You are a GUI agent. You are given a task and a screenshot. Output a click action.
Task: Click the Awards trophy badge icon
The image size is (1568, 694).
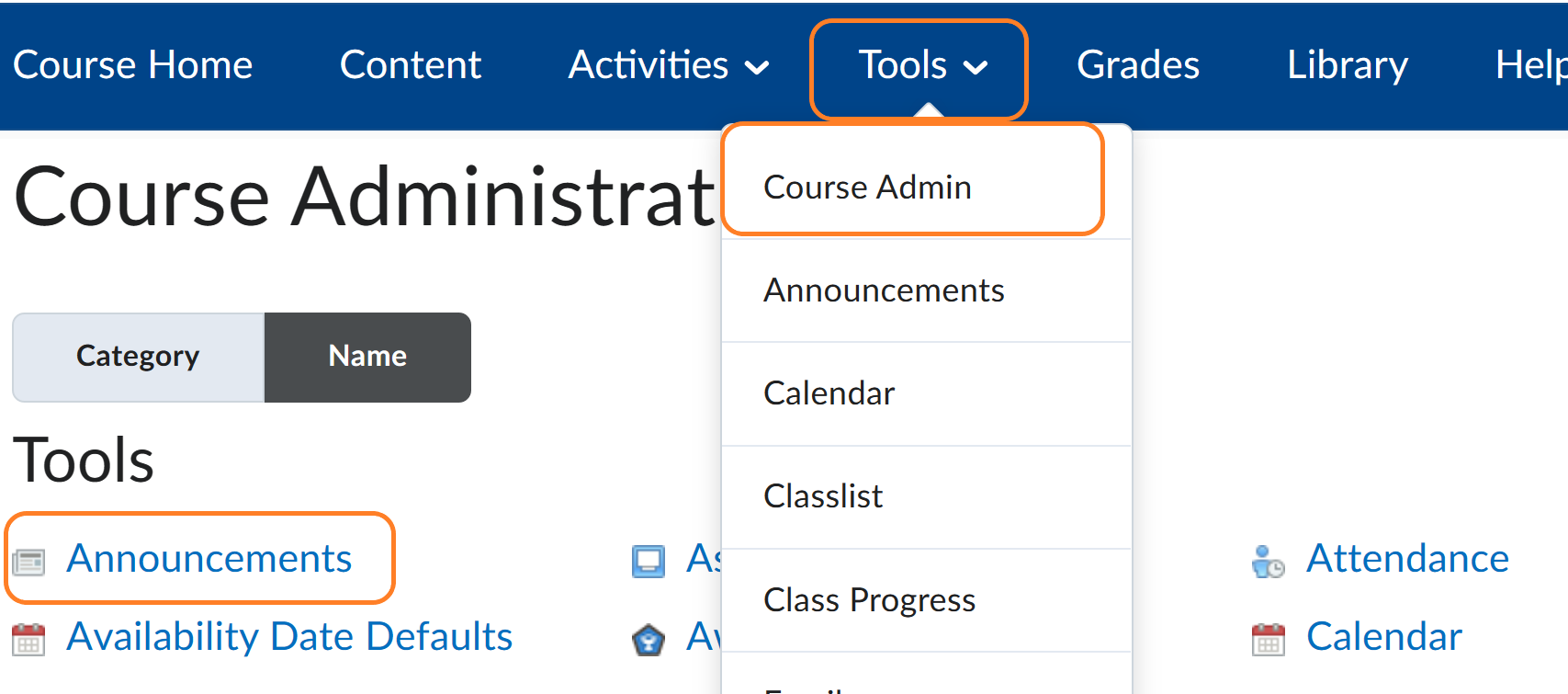(x=649, y=637)
